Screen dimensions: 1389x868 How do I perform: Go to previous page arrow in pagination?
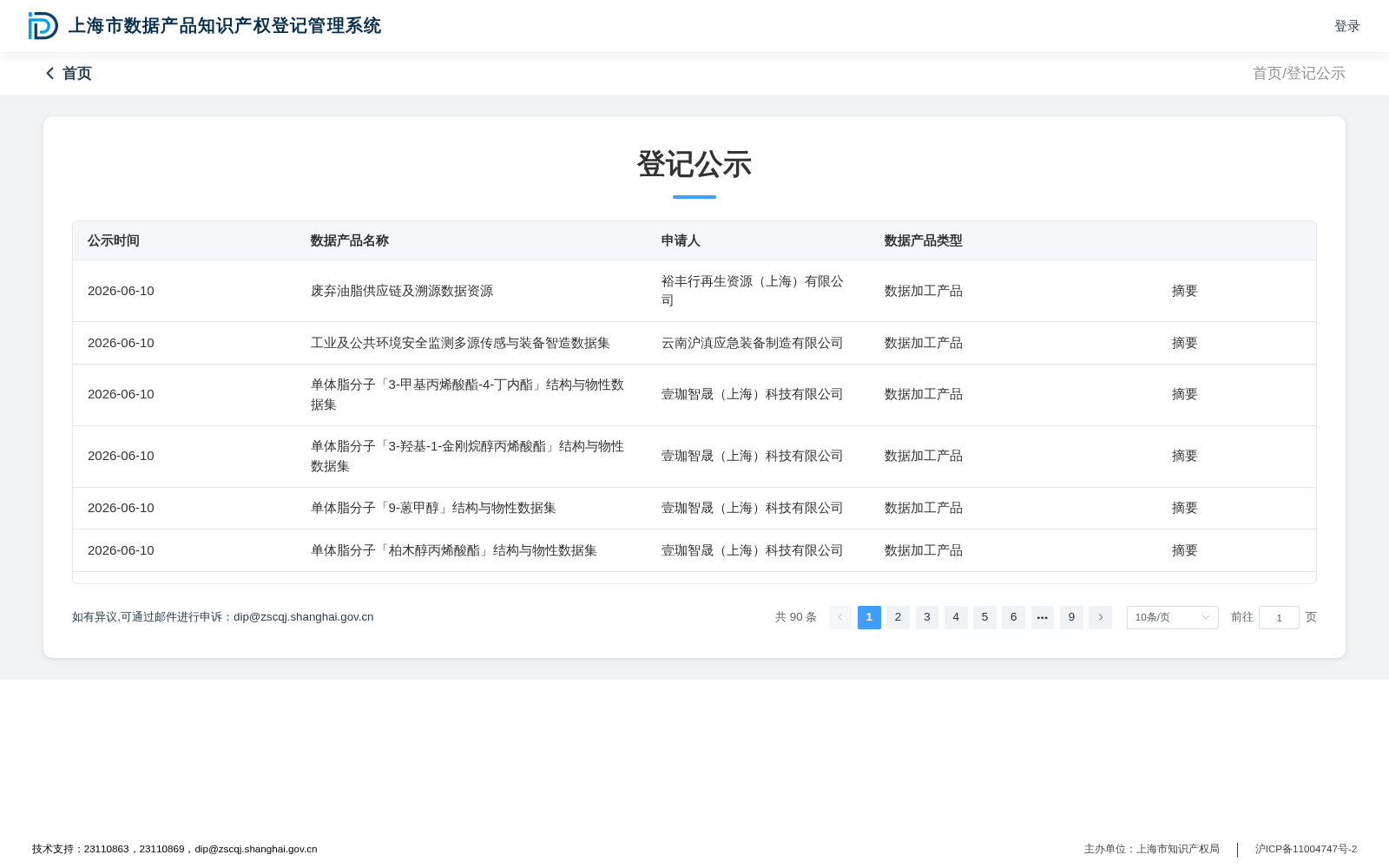pyautogui.click(x=840, y=617)
